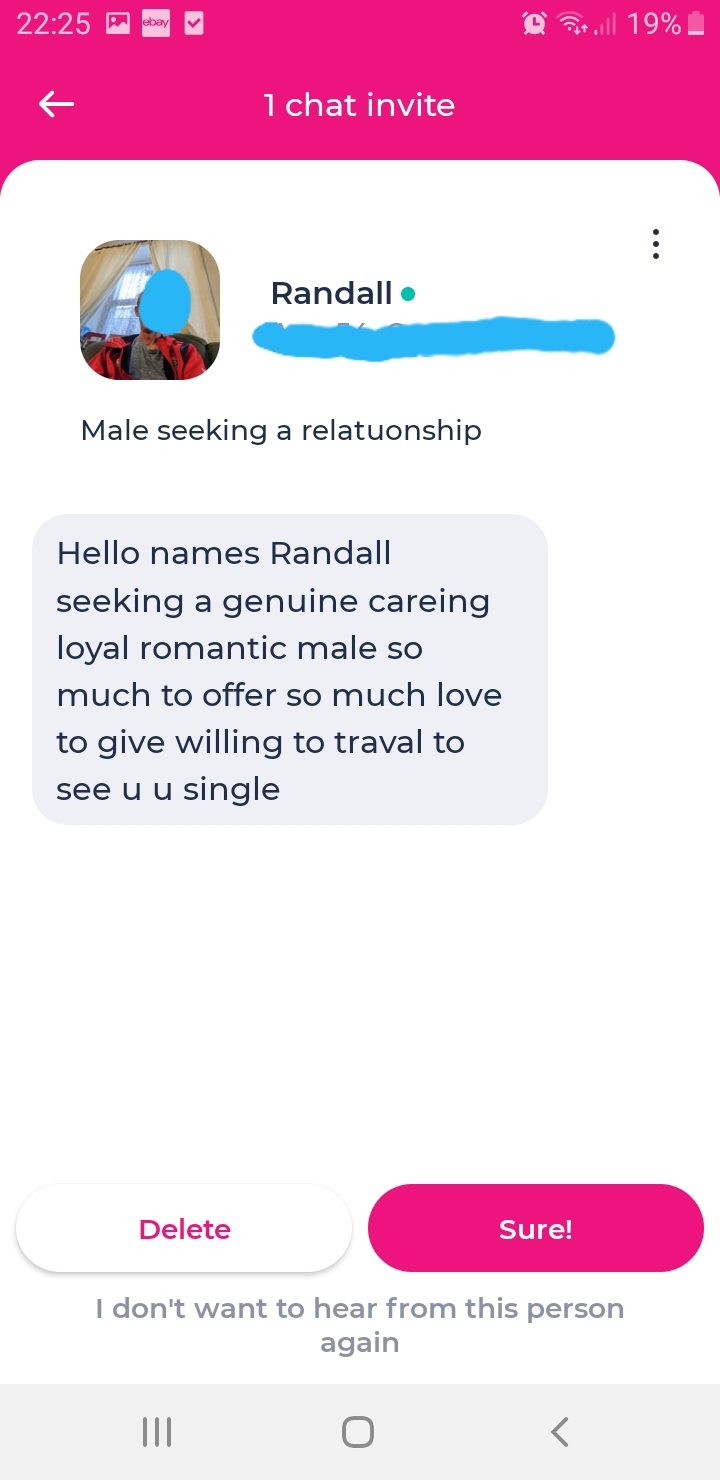Tap the Wi-Fi status icon
The image size is (720, 1480).
click(x=573, y=24)
